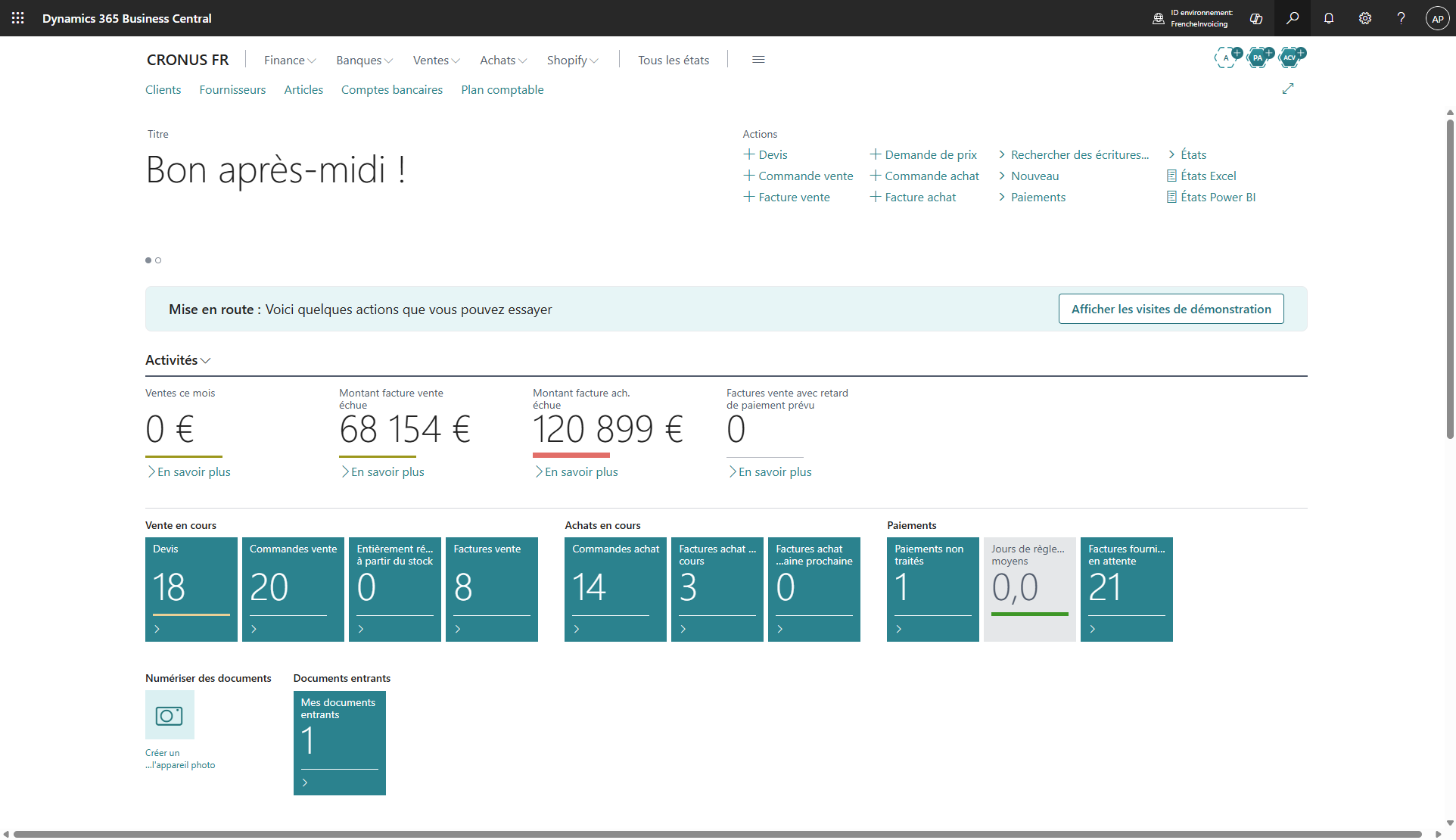The width and height of the screenshot is (1456, 840).
Task: Open the settings gear menu
Action: click(1365, 18)
